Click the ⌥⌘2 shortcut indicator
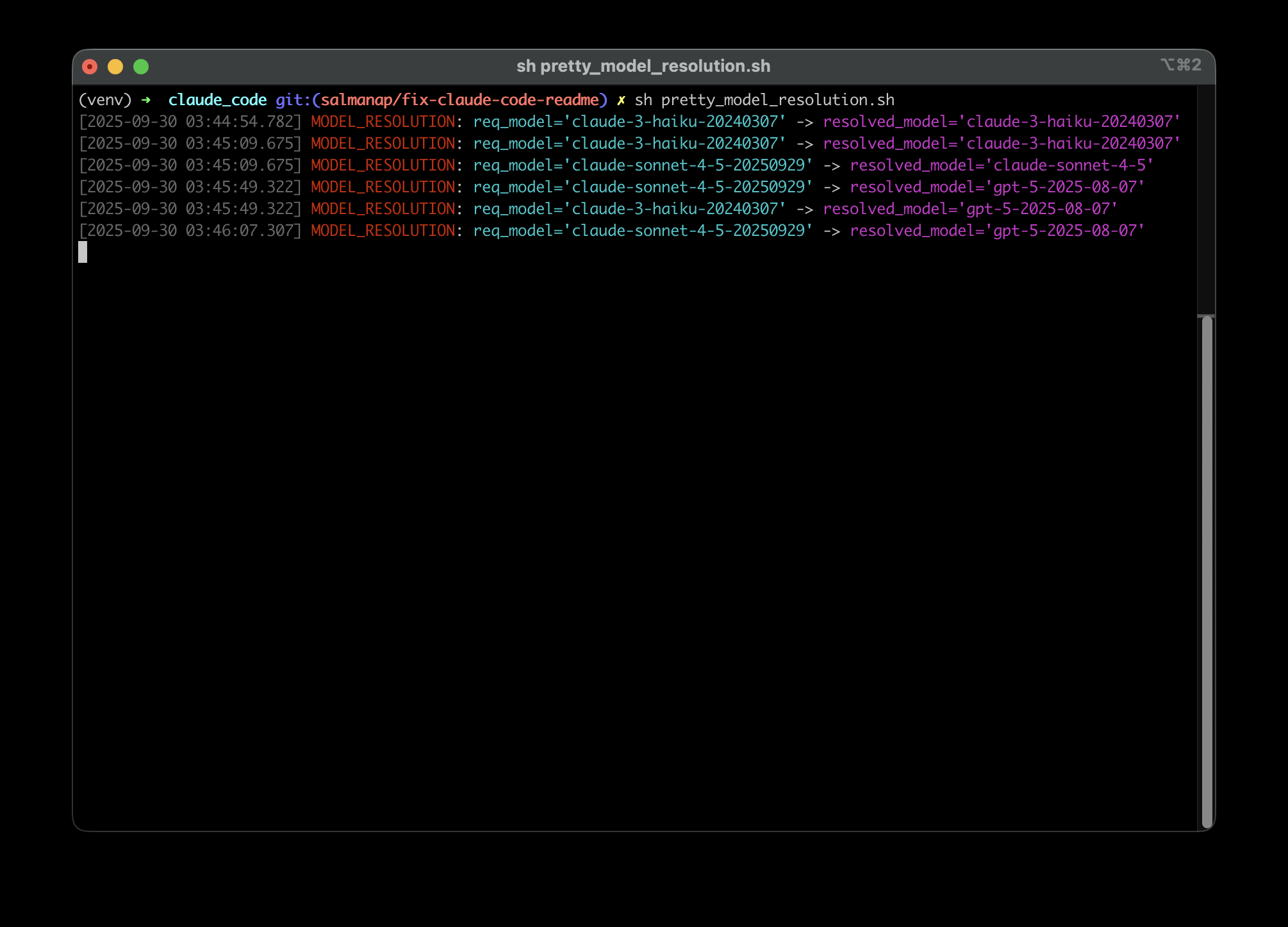This screenshot has height=927, width=1288. pyautogui.click(x=1180, y=65)
